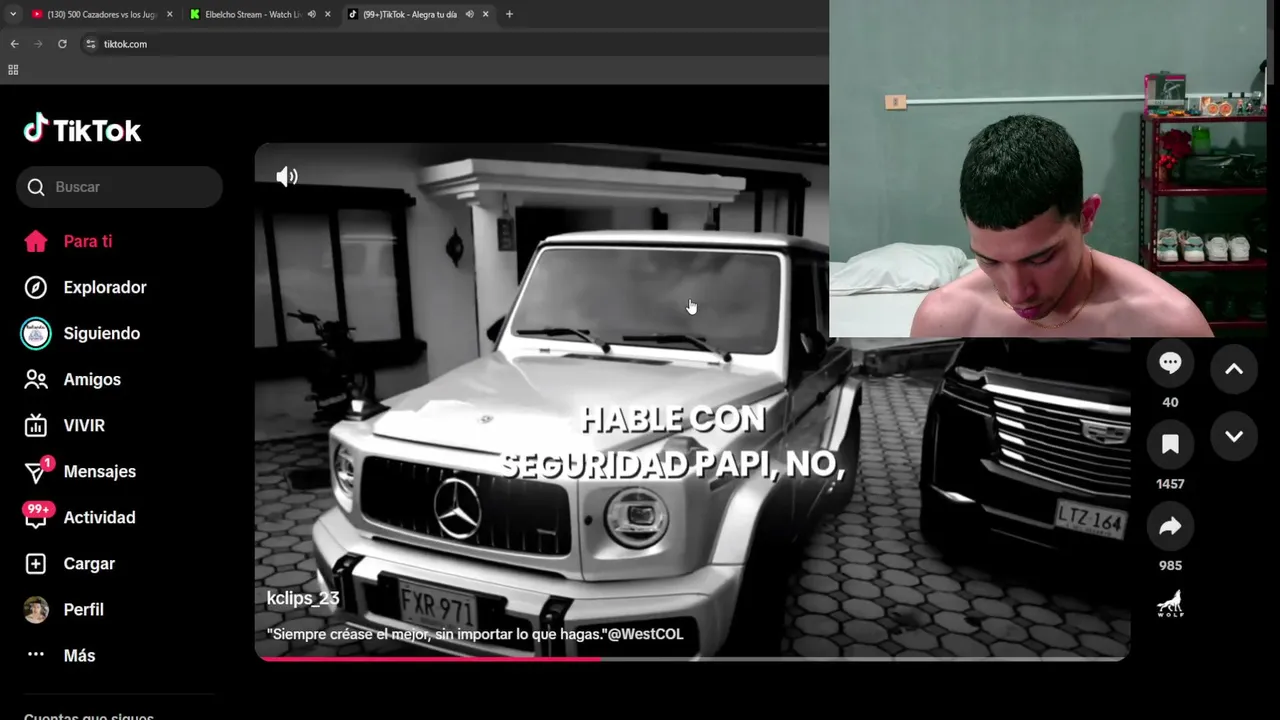1280x720 pixels.
Task: Open the tab search dropdown
Action: (x=13, y=14)
